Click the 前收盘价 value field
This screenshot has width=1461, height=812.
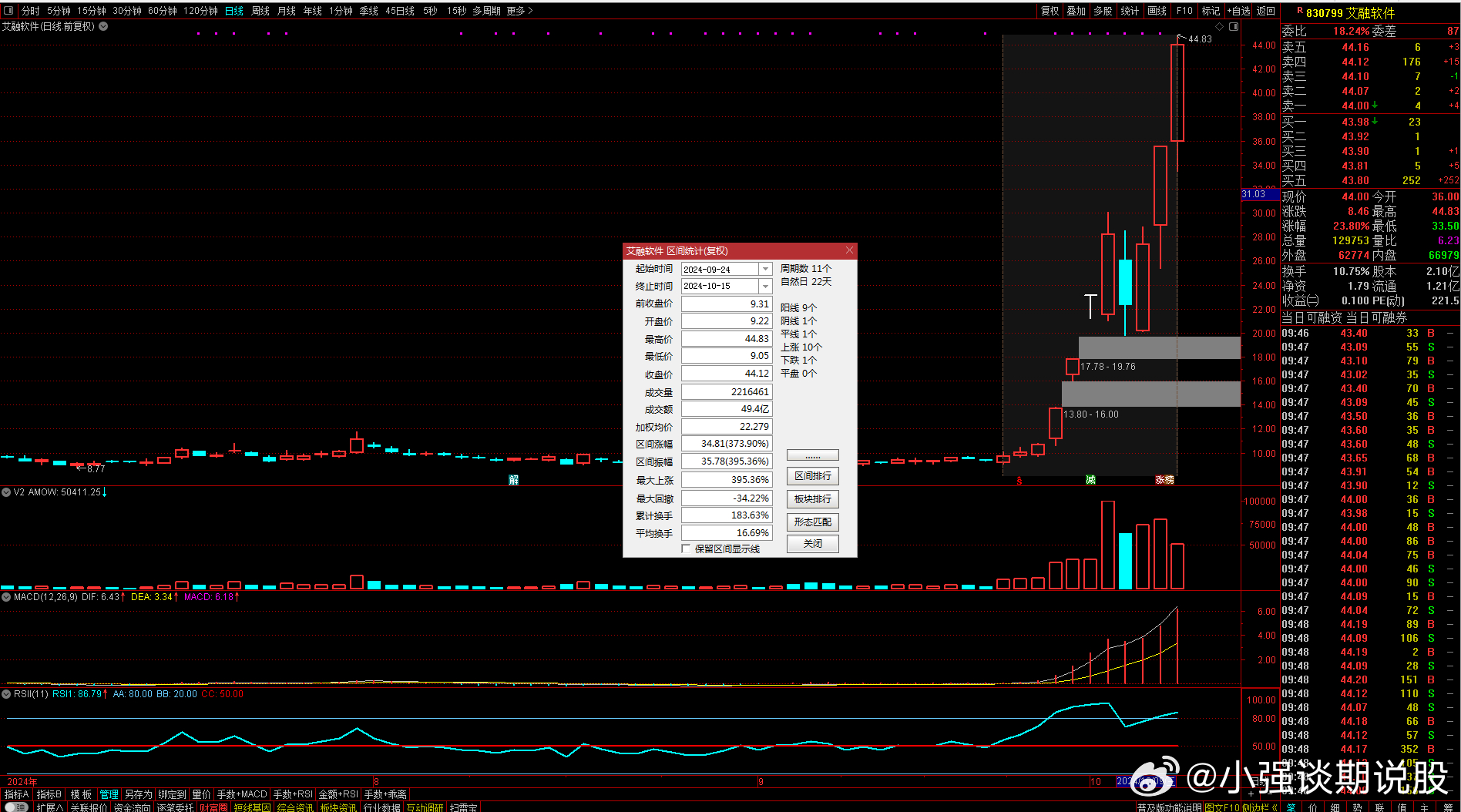727,304
